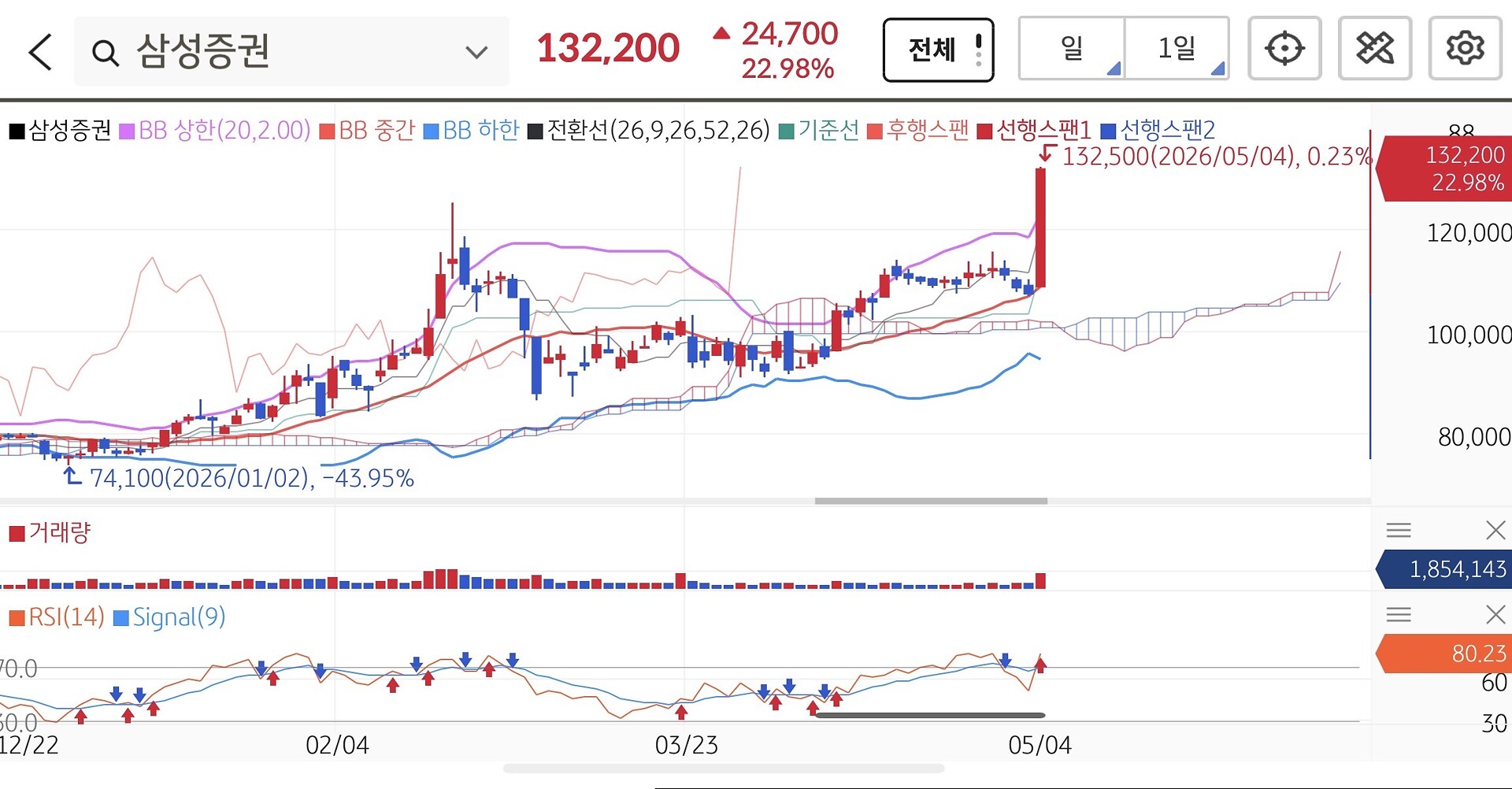
Task: Open the 1일 interval dropdown
Action: tap(1177, 49)
